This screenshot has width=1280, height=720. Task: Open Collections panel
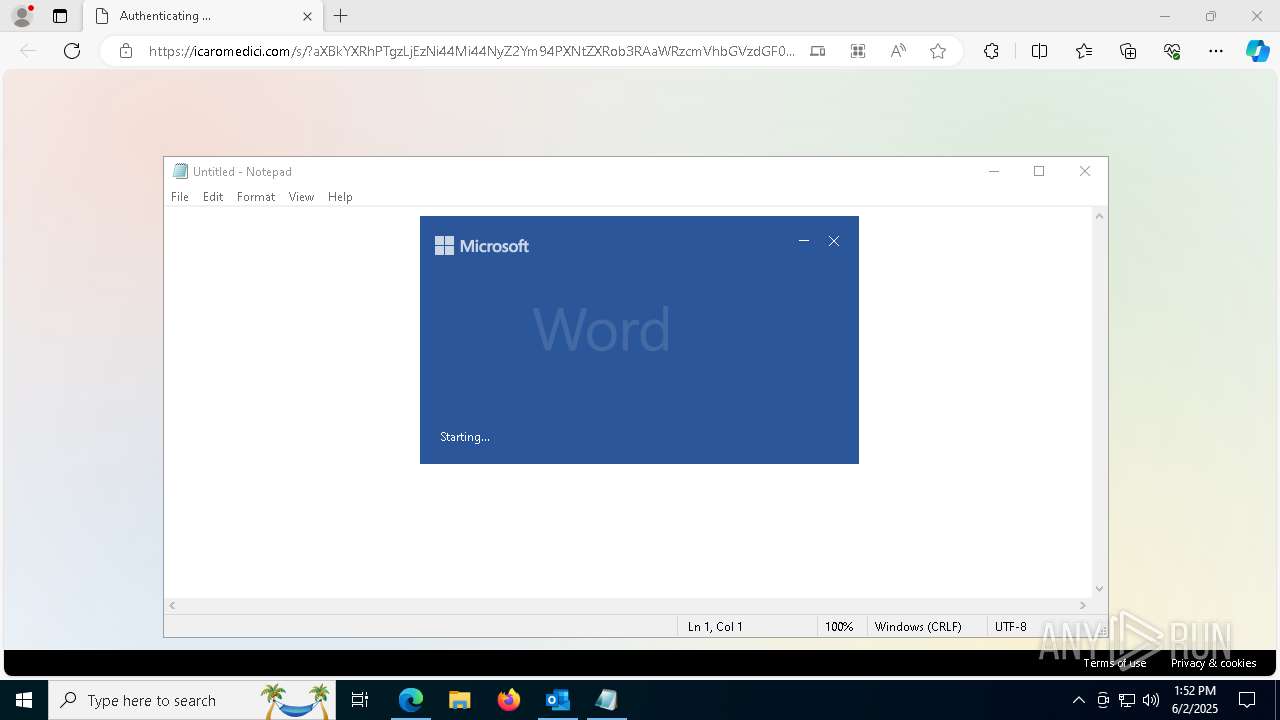click(x=1128, y=51)
